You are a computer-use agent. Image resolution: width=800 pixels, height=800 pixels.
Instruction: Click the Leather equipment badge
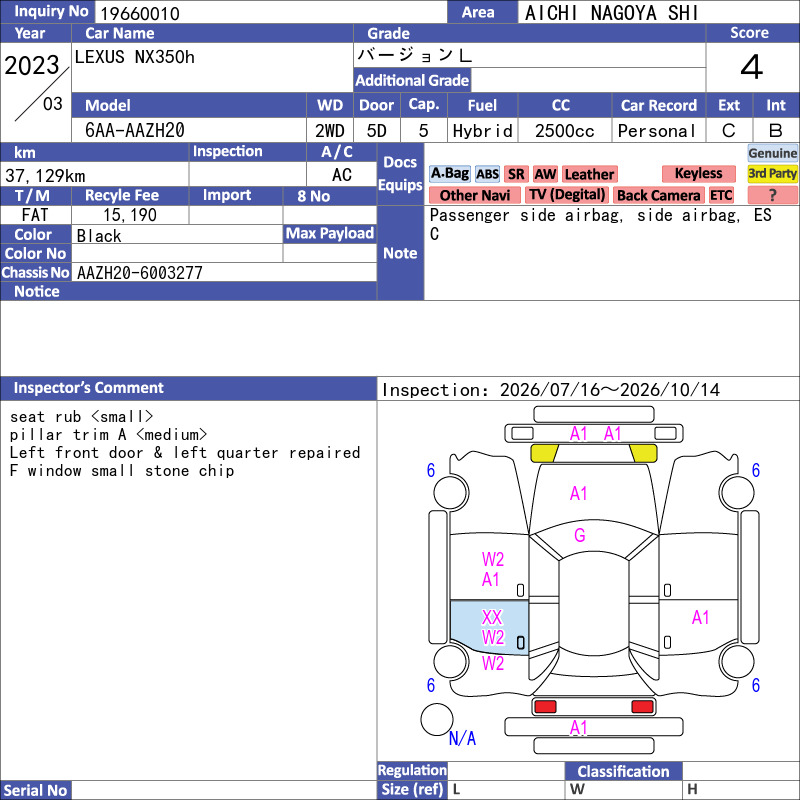(x=590, y=174)
